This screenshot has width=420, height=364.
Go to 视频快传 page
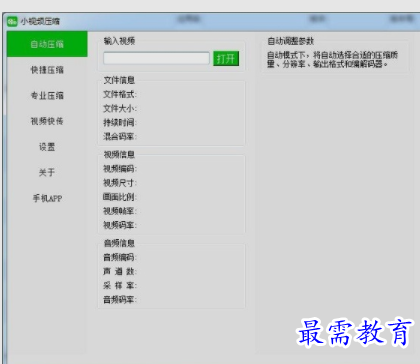[x=47, y=121]
